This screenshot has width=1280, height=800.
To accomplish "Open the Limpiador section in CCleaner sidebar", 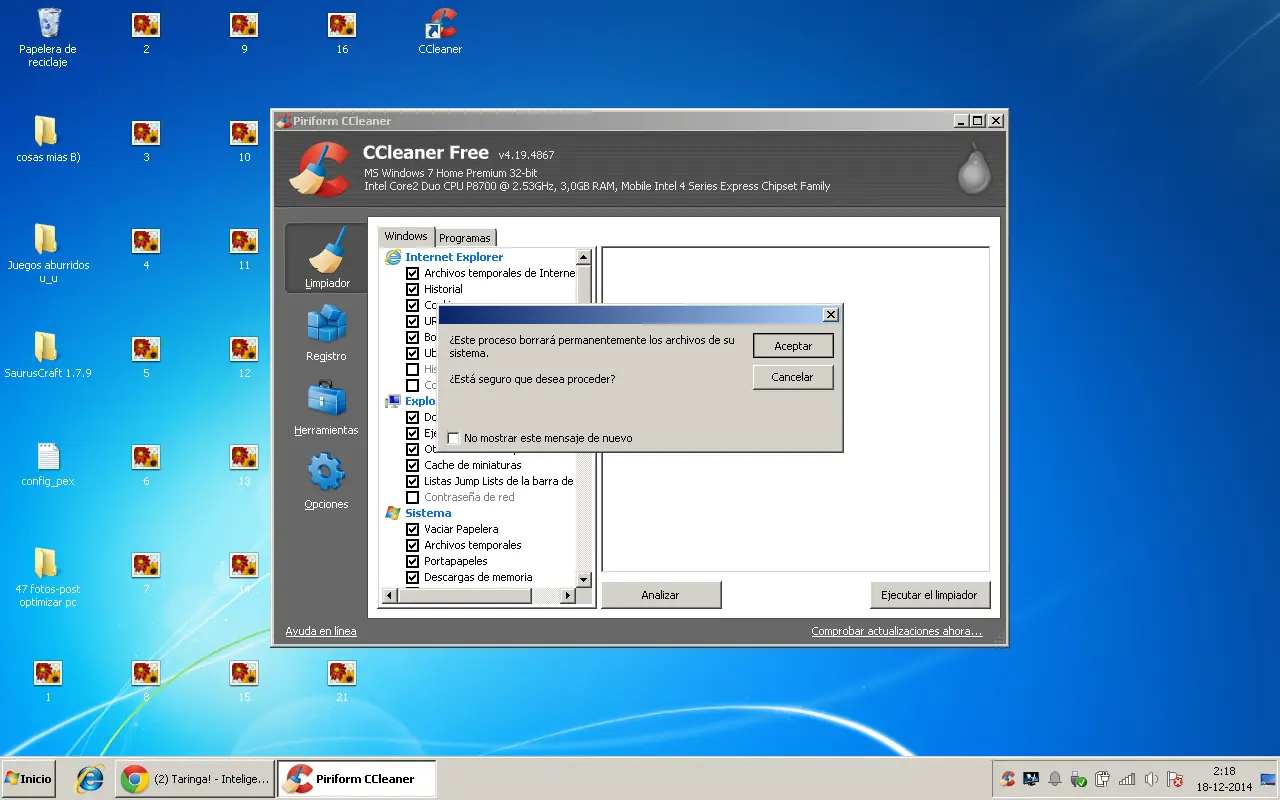I will [x=327, y=257].
